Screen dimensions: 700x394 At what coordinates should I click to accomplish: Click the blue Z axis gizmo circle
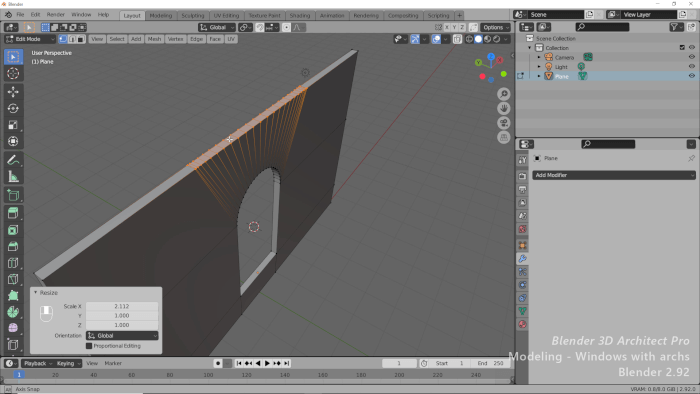tap(491, 57)
